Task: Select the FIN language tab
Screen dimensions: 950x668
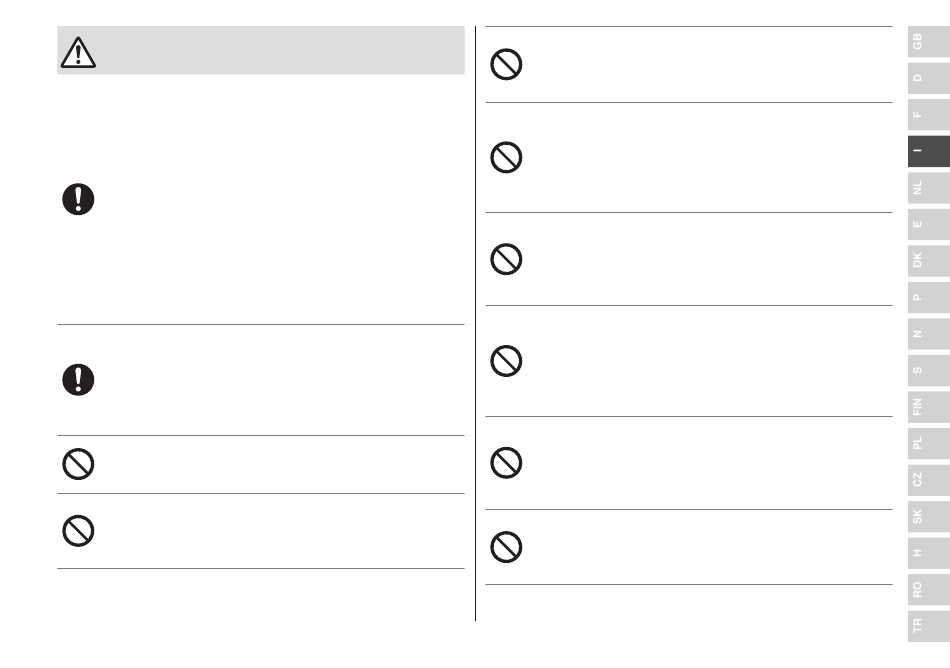Action: [x=929, y=407]
